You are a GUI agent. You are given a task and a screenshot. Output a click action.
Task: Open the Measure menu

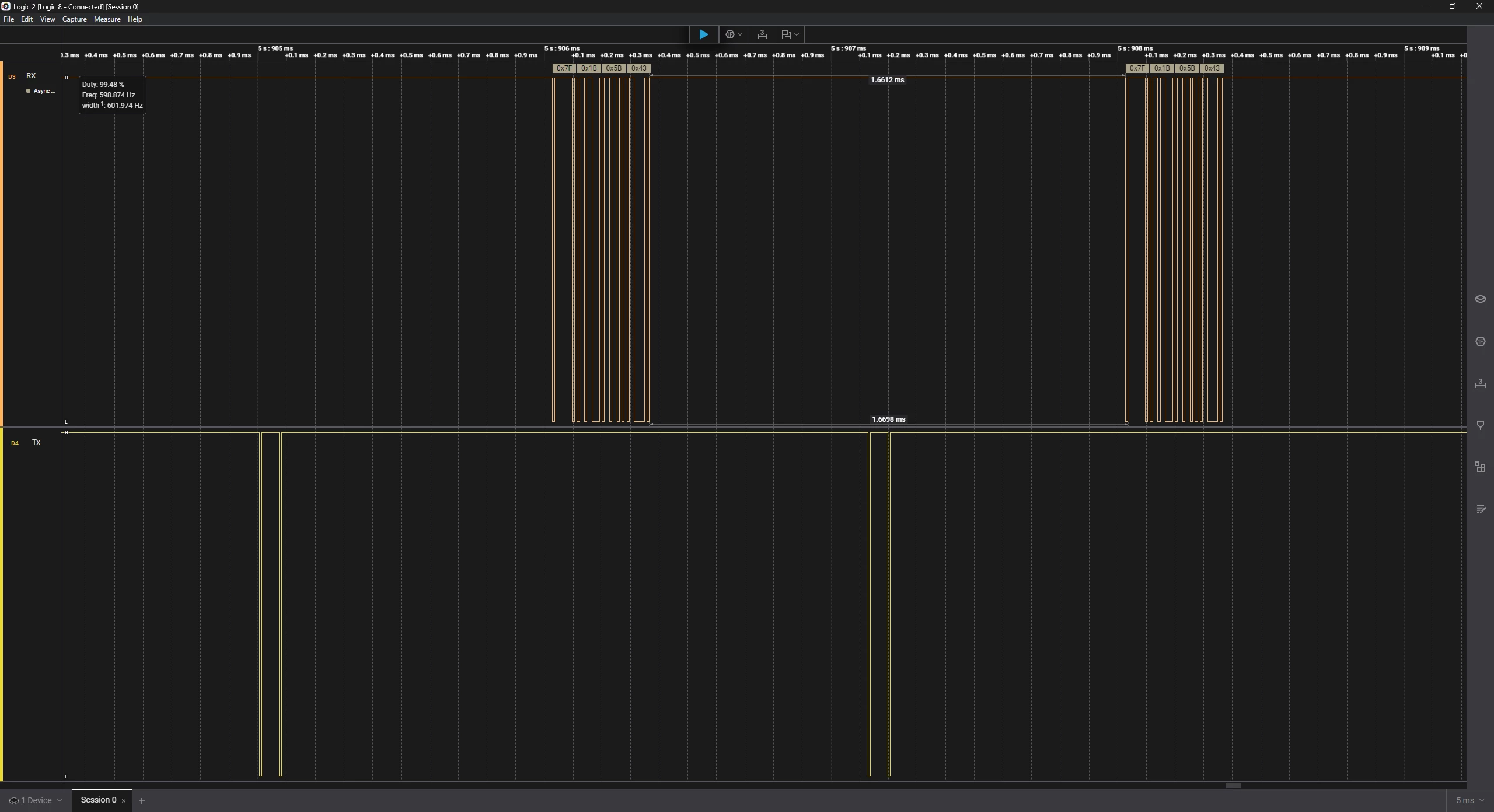point(107,19)
